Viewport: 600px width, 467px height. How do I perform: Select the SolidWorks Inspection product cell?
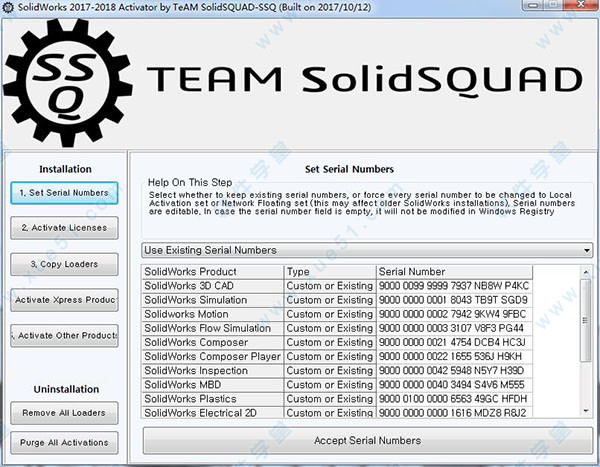[x=212, y=371]
